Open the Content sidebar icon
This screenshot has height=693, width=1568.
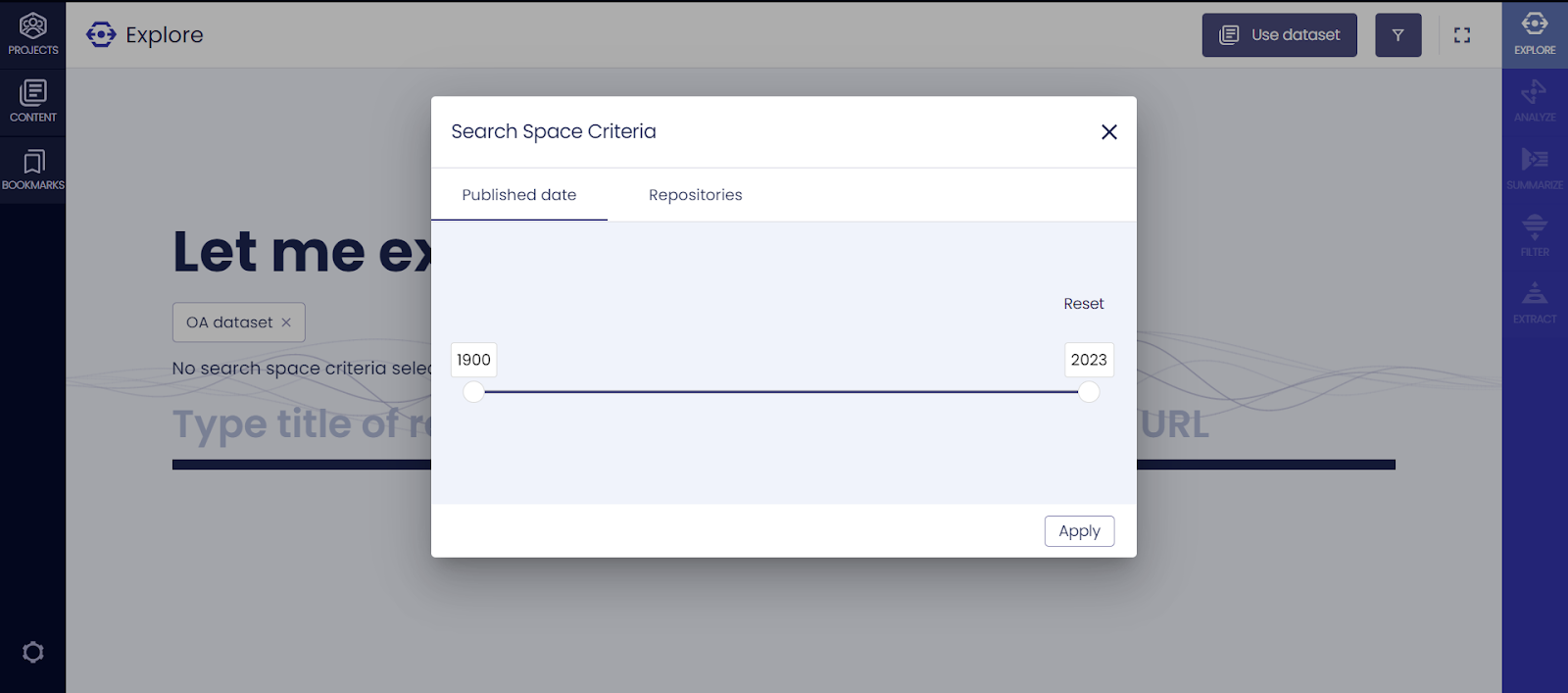click(x=32, y=102)
